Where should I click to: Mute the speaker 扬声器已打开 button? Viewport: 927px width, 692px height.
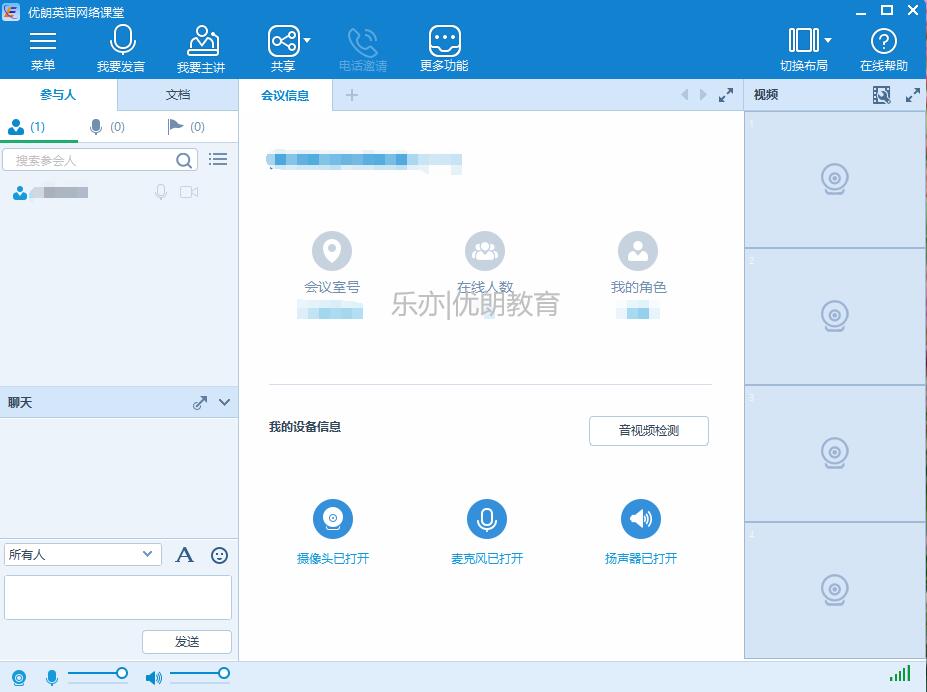tap(641, 519)
